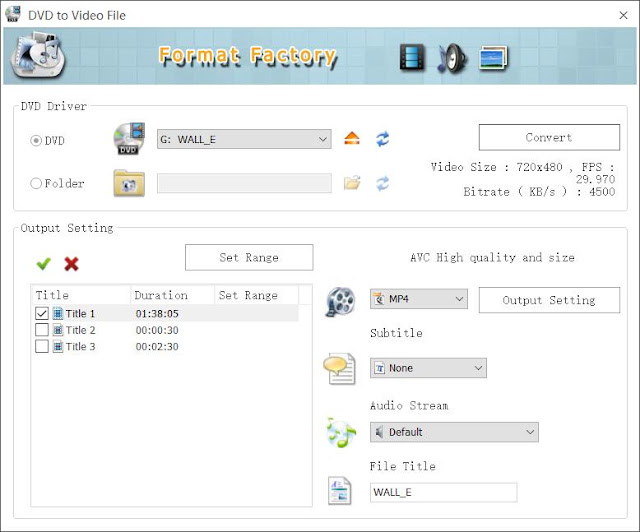Image resolution: width=640 pixels, height=532 pixels.
Task: Browse for a folder with the open-folder icon
Action: pos(352,183)
